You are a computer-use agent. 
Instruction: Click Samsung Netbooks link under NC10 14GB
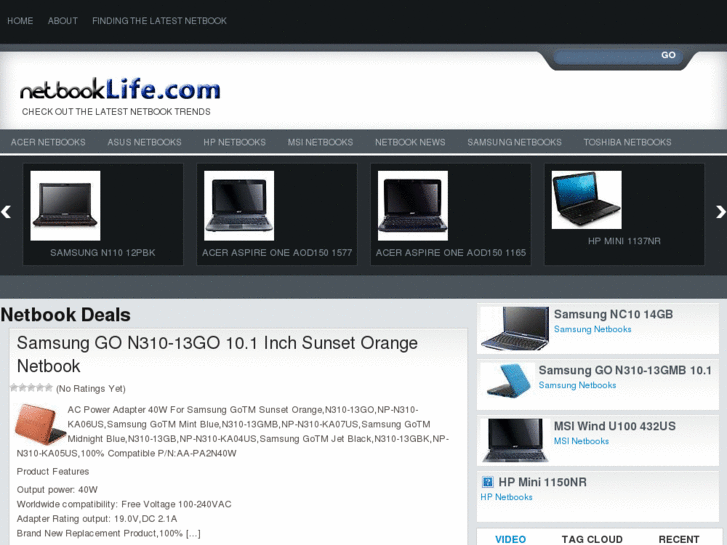pos(593,329)
